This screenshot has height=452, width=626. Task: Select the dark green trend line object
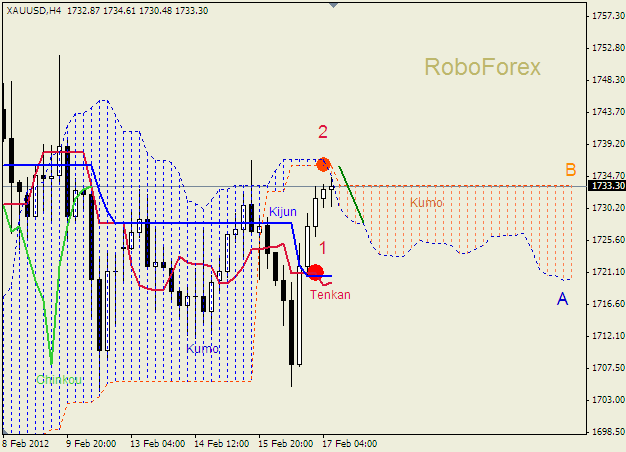point(351,195)
